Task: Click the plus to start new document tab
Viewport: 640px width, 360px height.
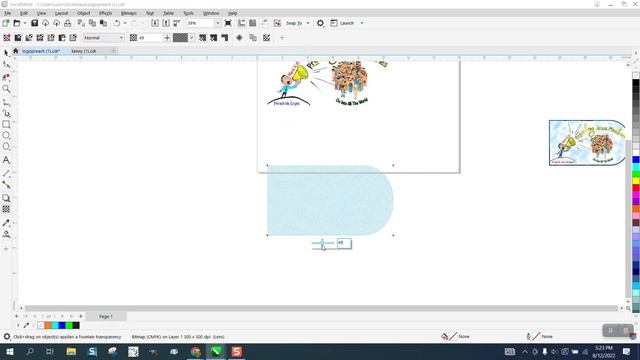Action: pyautogui.click(x=113, y=51)
